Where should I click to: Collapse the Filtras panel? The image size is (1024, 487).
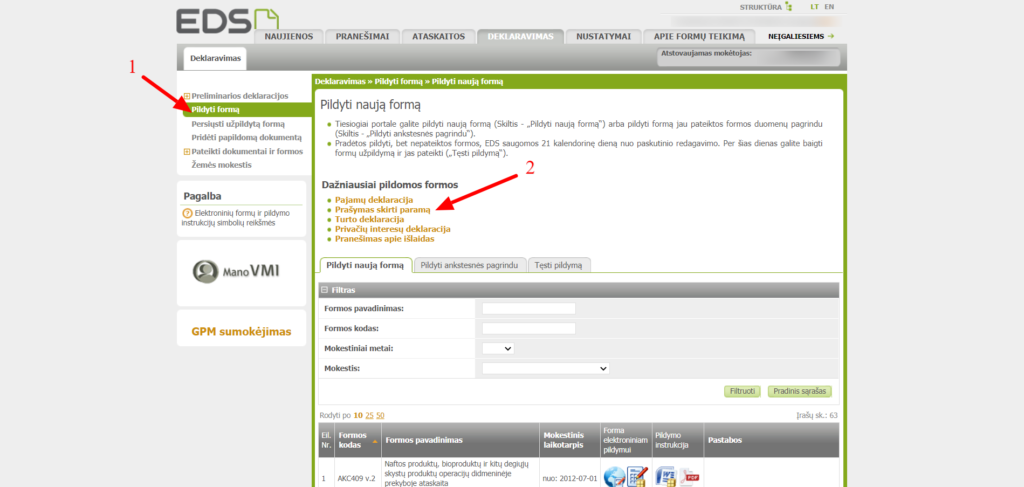click(x=325, y=290)
